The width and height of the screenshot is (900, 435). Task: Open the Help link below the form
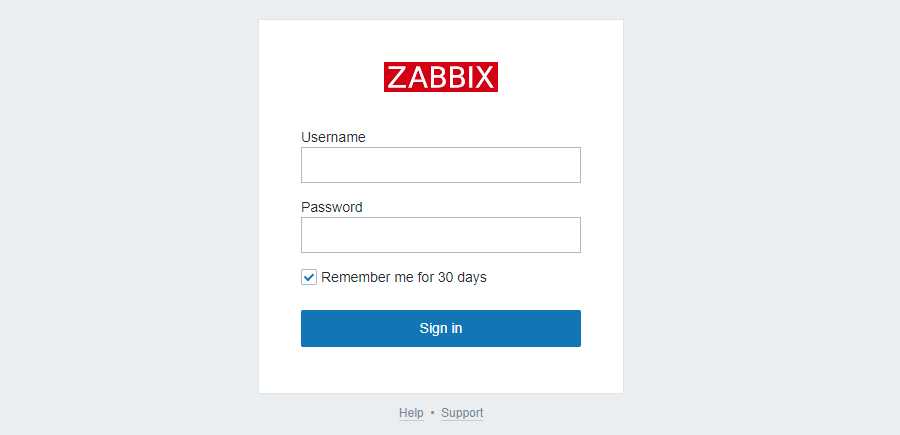tap(411, 413)
